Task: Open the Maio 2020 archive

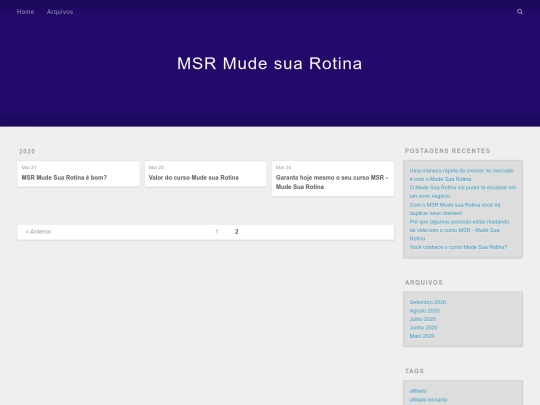Action: pyautogui.click(x=422, y=336)
